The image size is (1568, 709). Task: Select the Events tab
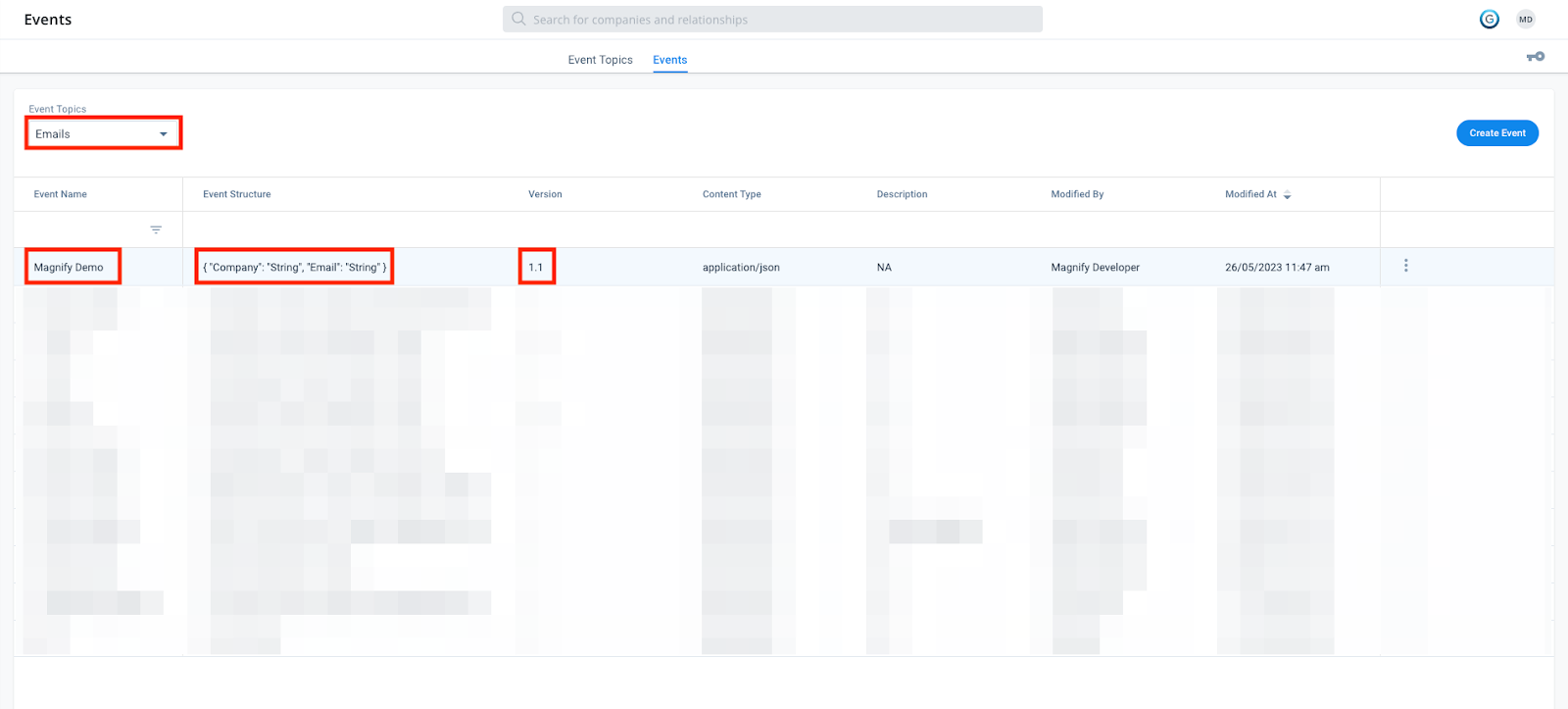[x=669, y=60]
